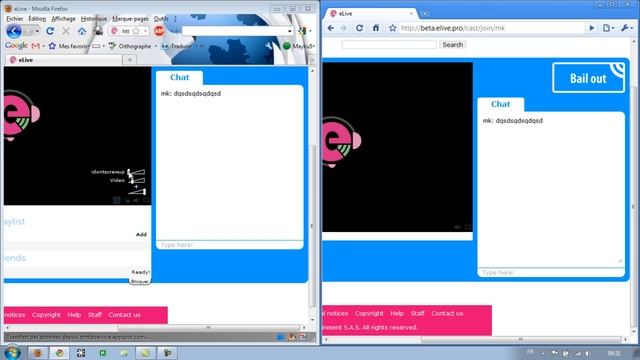Adjust the idontscrewup volume slider
Viewport: 640px width, 360px height.
pos(136,172)
